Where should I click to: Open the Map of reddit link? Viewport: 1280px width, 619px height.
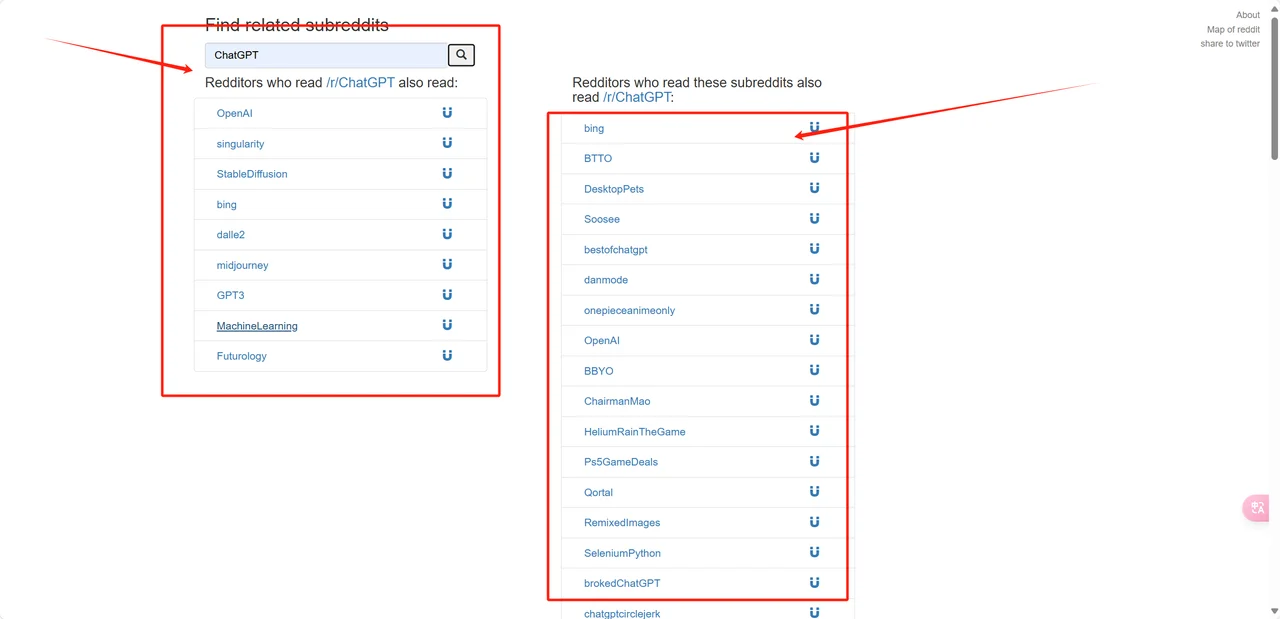tap(1233, 29)
